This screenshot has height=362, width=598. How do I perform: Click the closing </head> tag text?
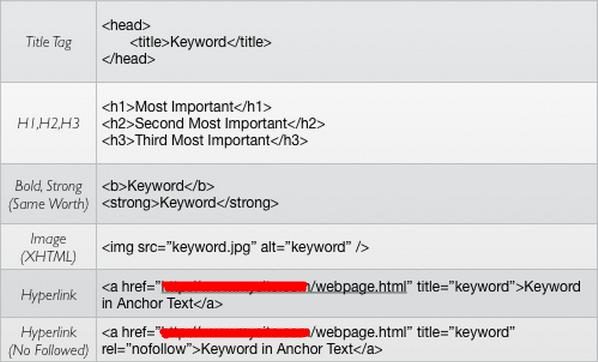point(129,59)
